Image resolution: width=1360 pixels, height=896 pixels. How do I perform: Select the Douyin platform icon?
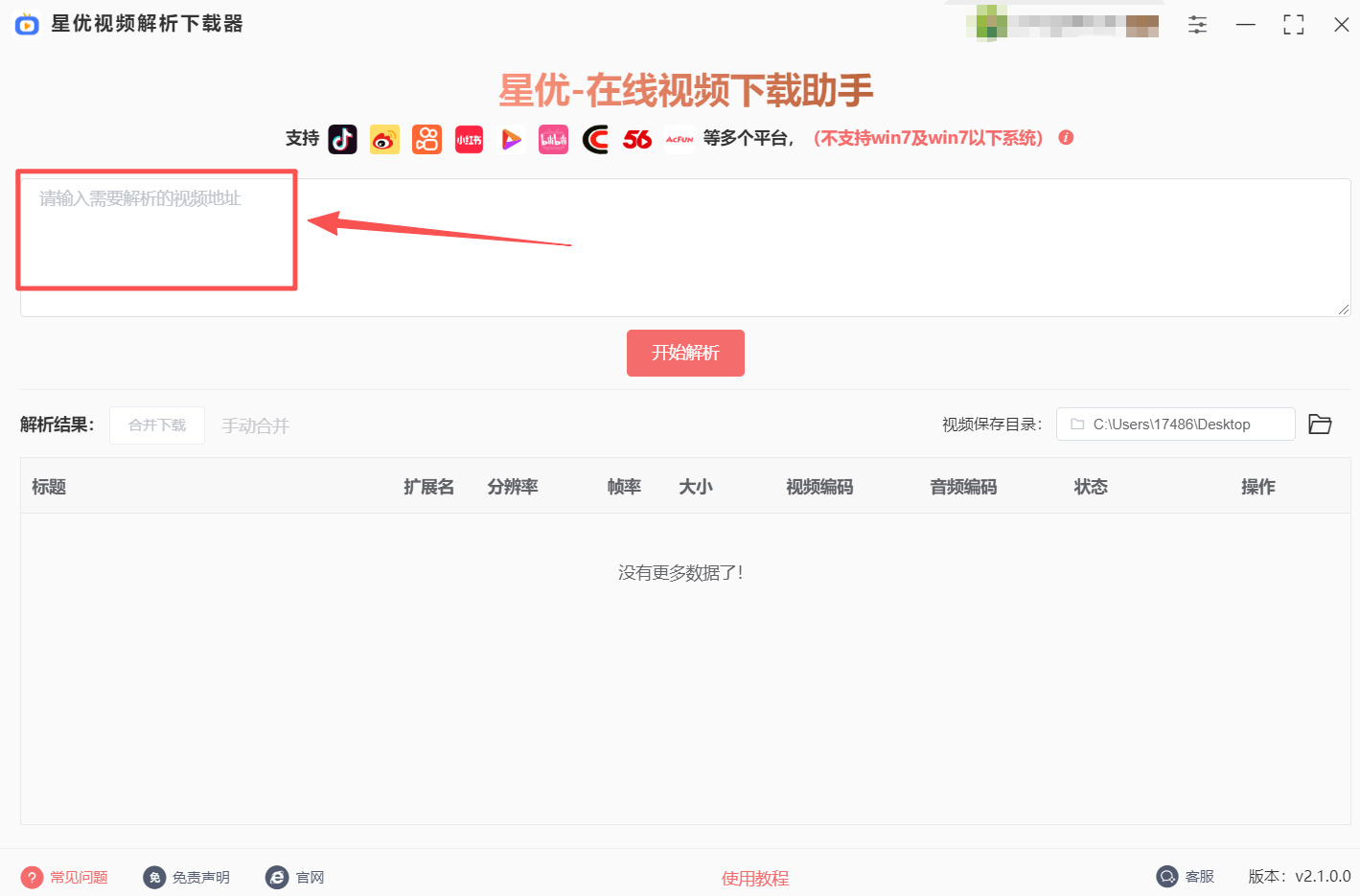coord(342,139)
